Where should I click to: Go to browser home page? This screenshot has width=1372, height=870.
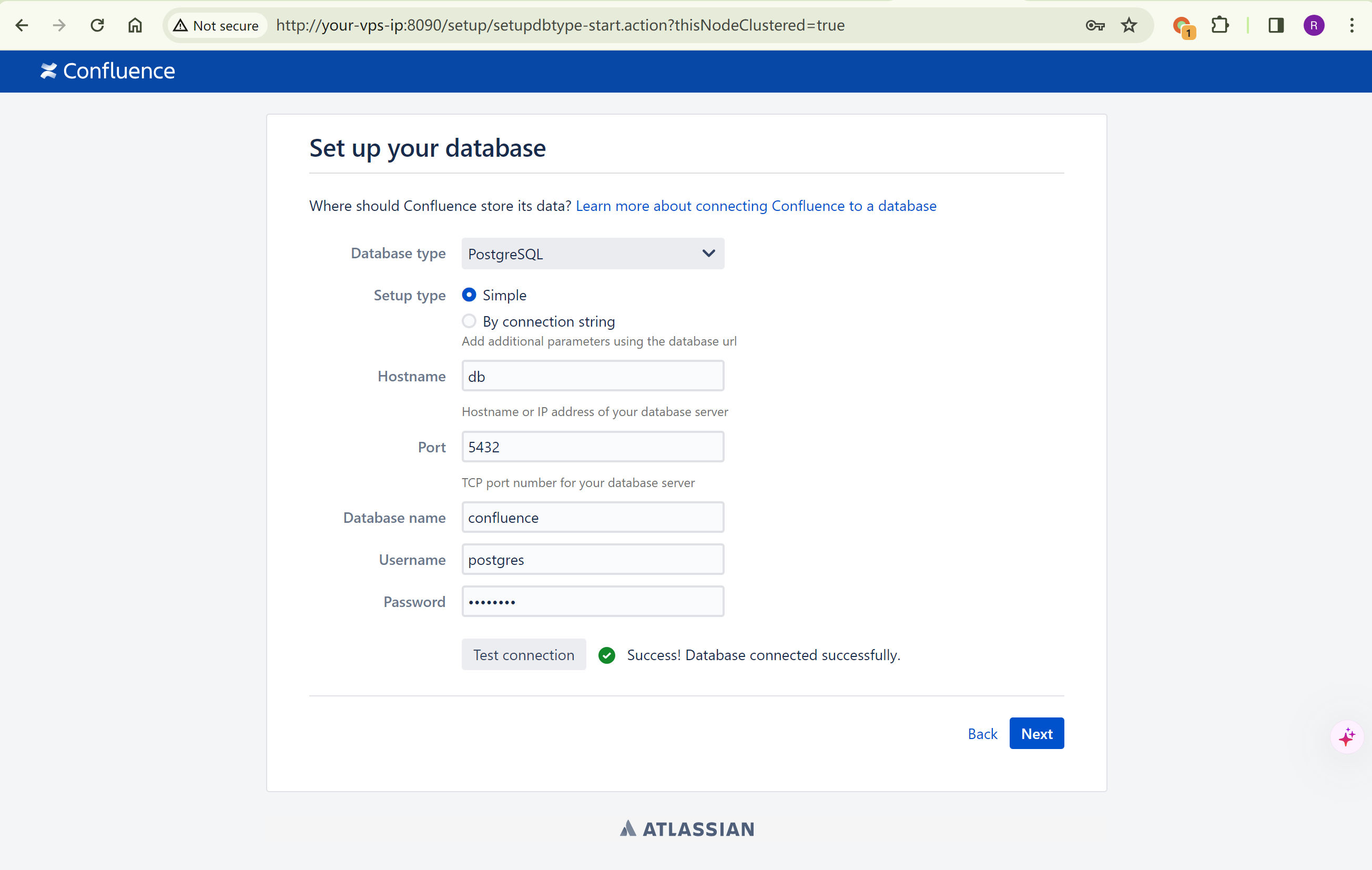tap(135, 25)
